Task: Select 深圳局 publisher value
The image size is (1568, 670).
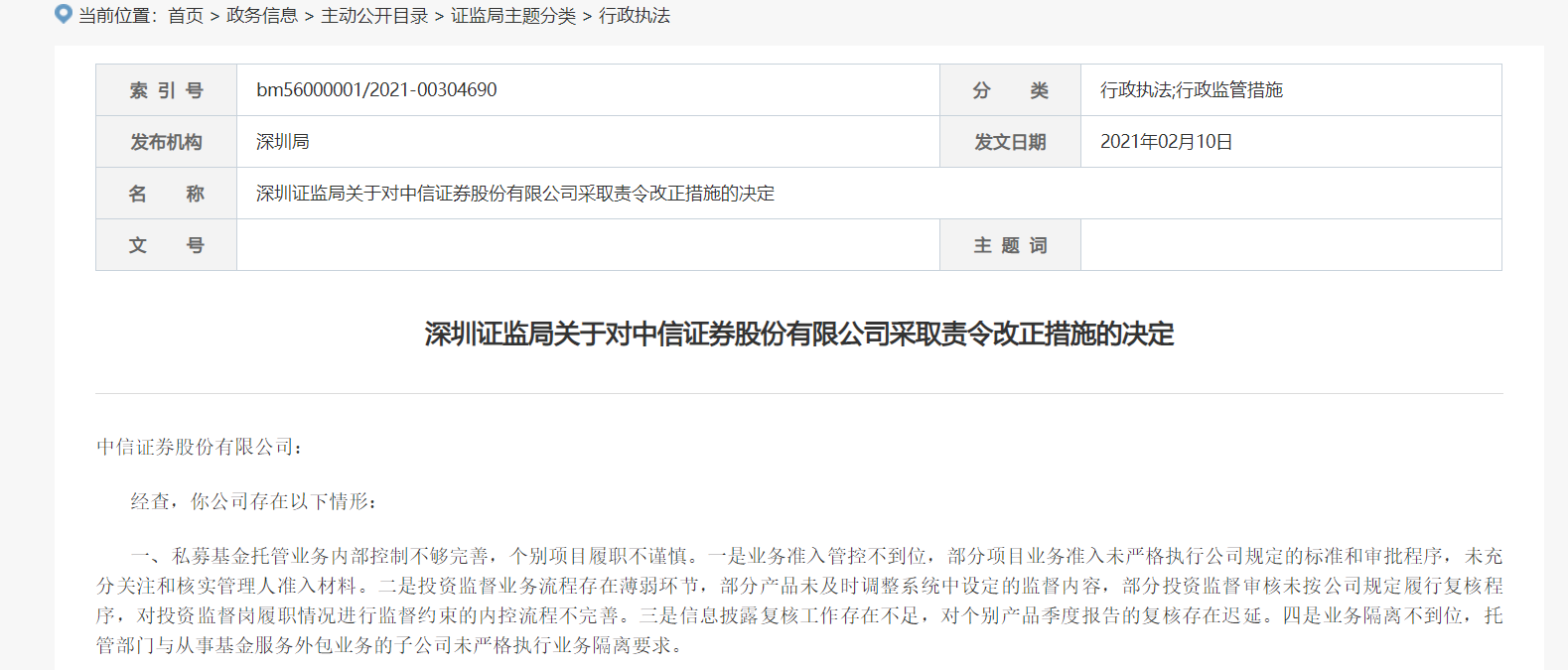Action: [283, 142]
